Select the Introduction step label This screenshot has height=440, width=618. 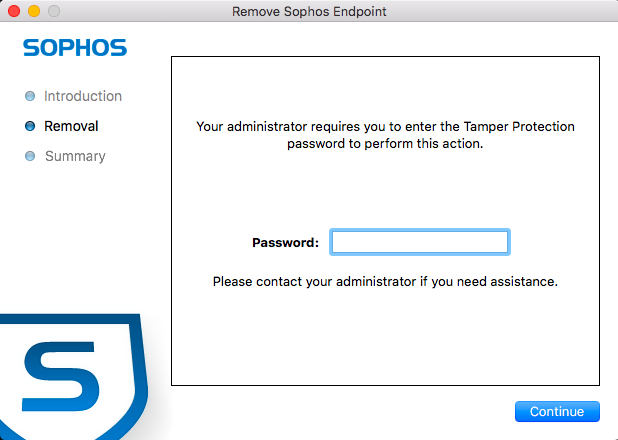83,97
